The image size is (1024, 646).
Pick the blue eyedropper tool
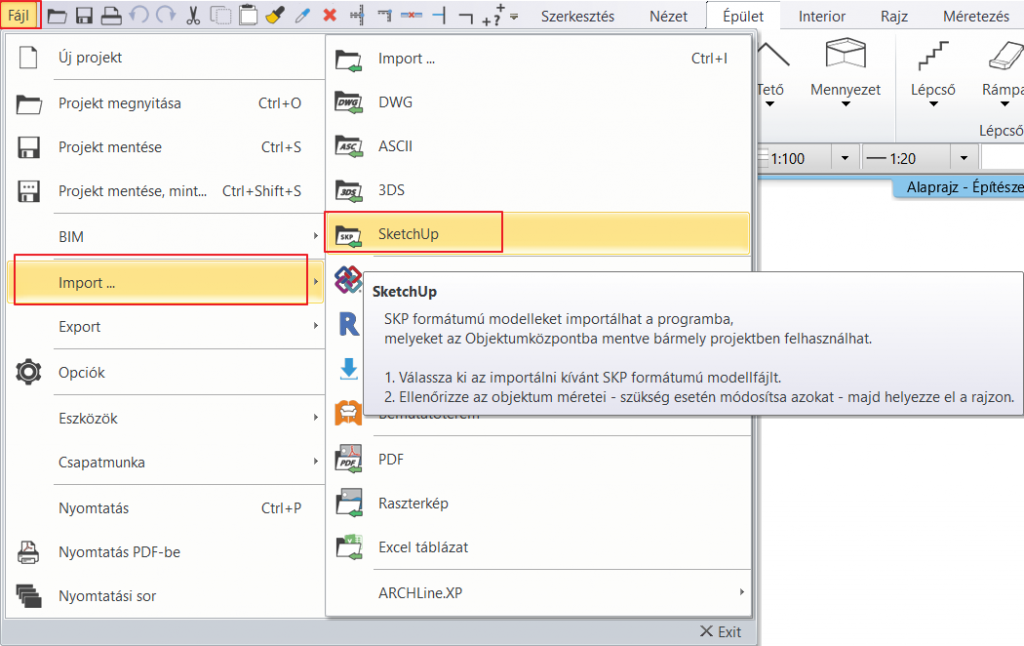[302, 16]
